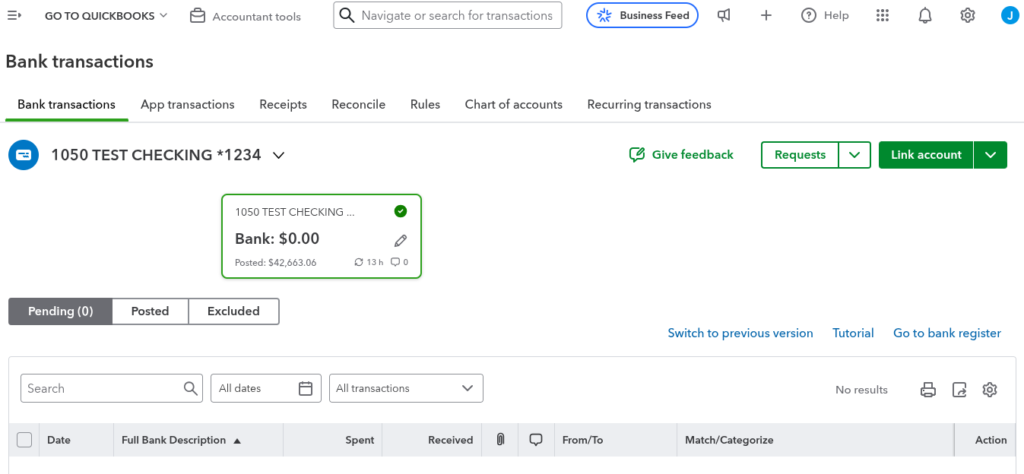Edit account with the pencil icon
Viewport: 1024px width, 474px height.
coord(400,241)
